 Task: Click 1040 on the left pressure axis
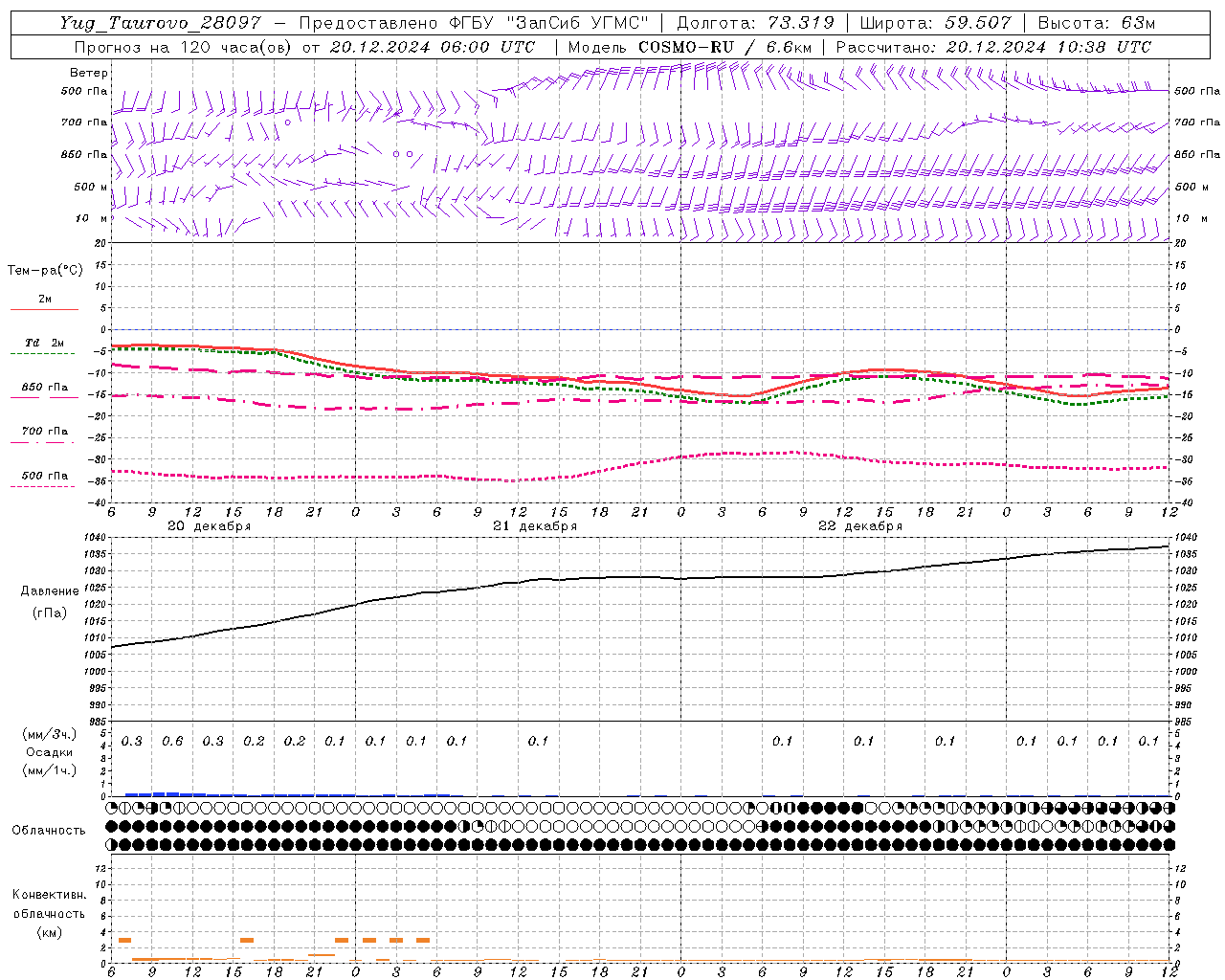pyautogui.click(x=97, y=537)
